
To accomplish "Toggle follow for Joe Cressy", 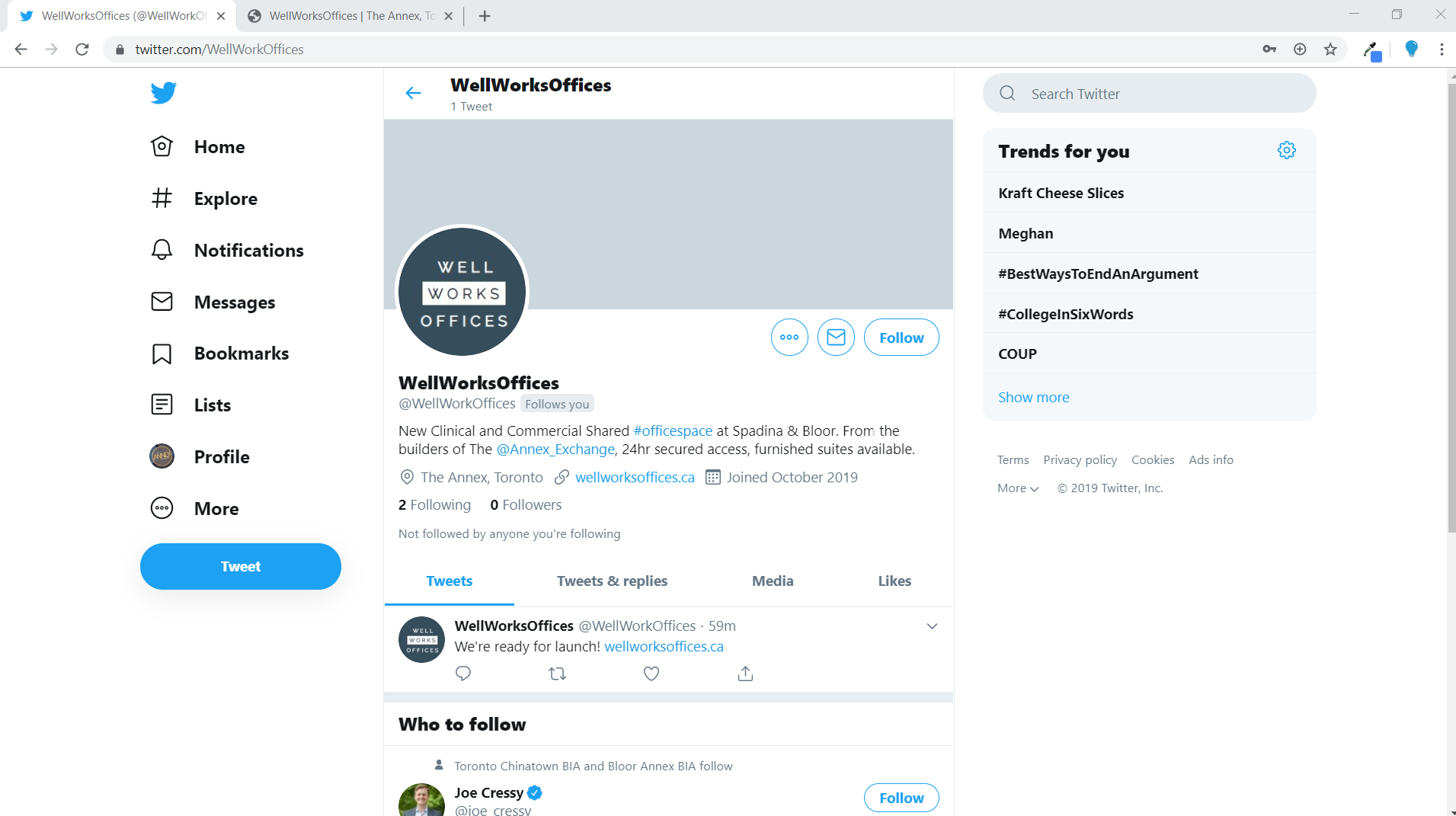I will (901, 798).
